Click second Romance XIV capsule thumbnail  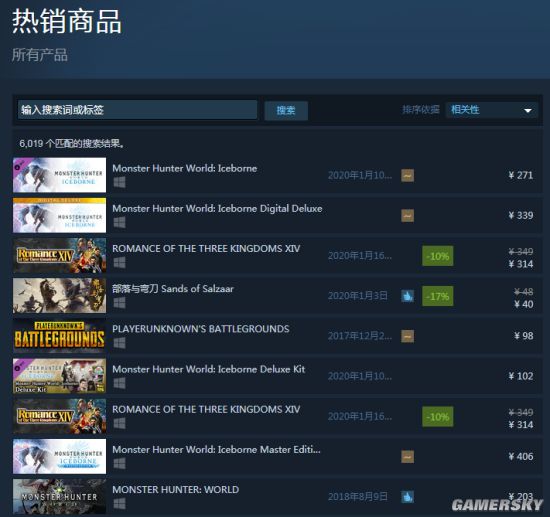(x=59, y=416)
